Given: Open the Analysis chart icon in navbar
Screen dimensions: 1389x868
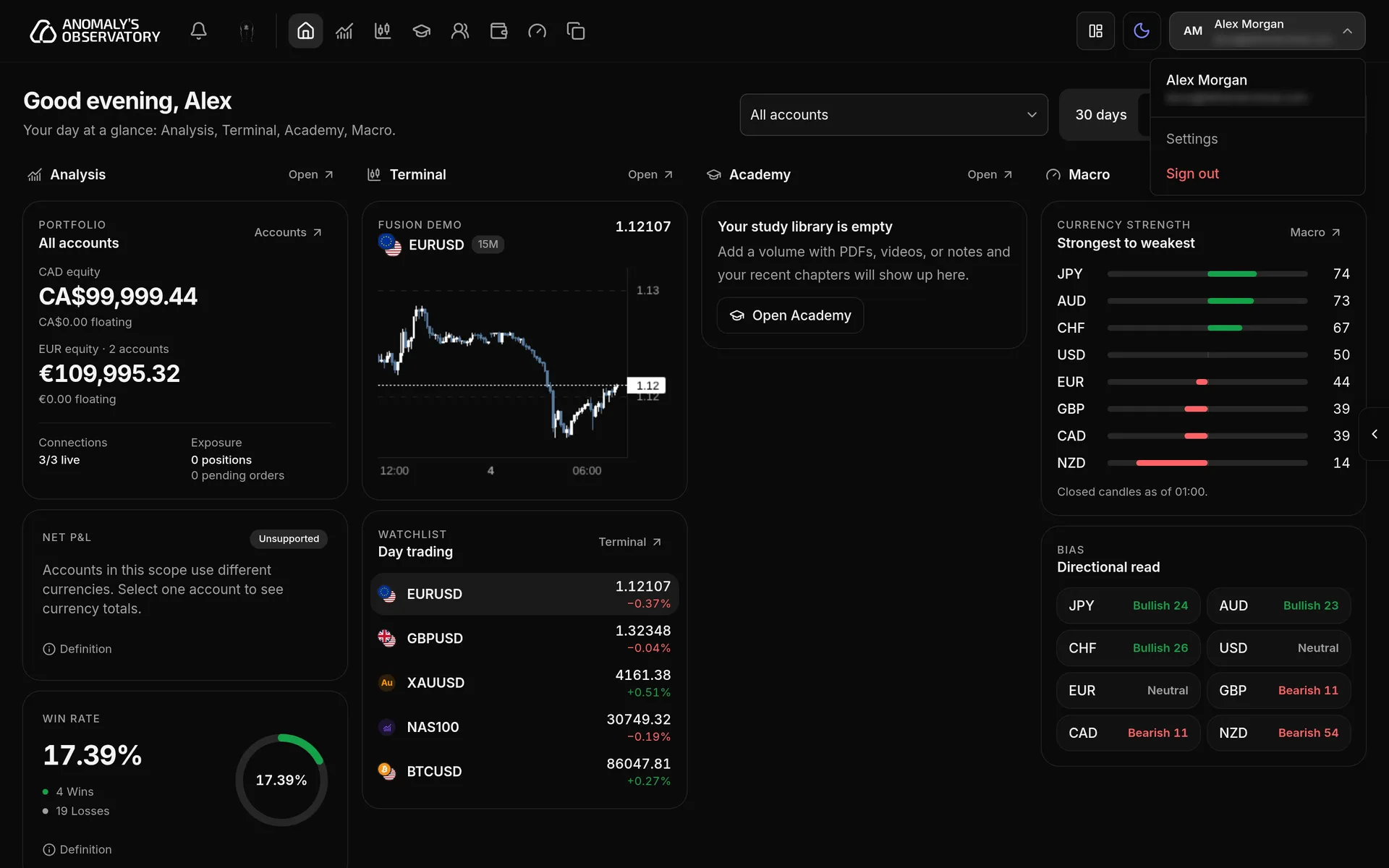Looking at the screenshot, I should click(x=344, y=31).
